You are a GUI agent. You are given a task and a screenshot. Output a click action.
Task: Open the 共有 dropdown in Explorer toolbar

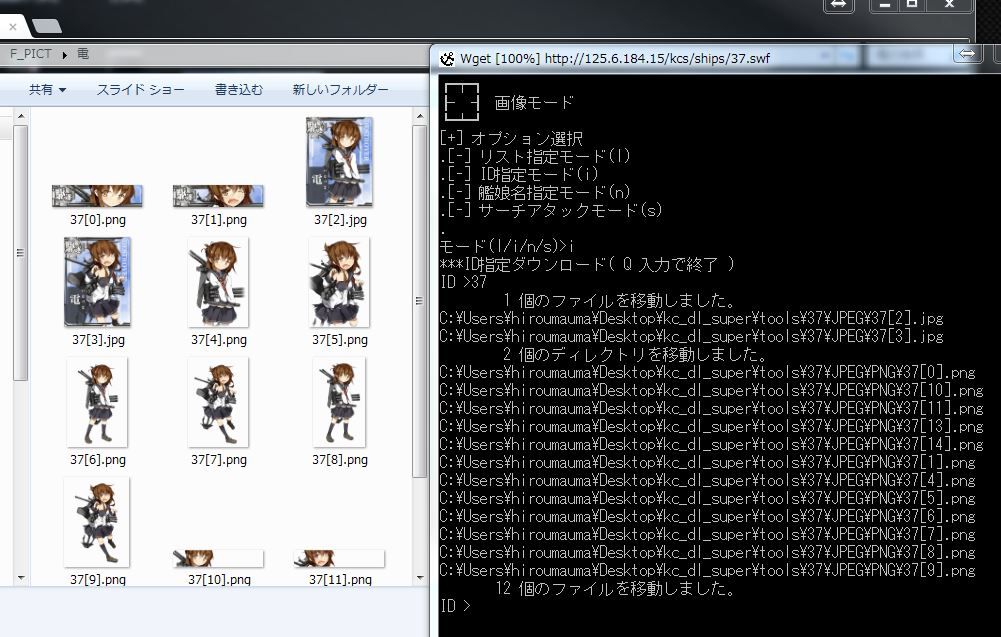[x=47, y=90]
